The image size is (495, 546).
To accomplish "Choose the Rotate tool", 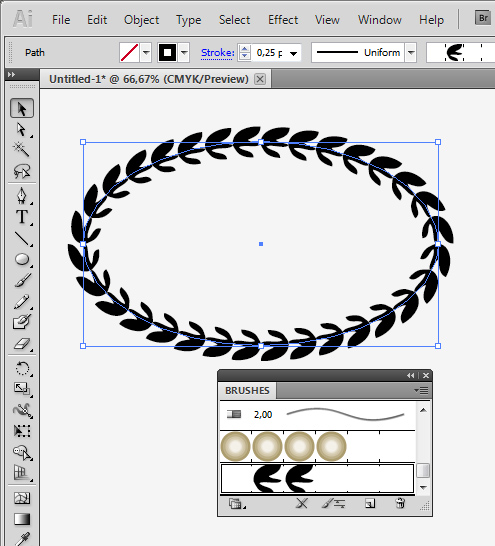I will click(22, 369).
